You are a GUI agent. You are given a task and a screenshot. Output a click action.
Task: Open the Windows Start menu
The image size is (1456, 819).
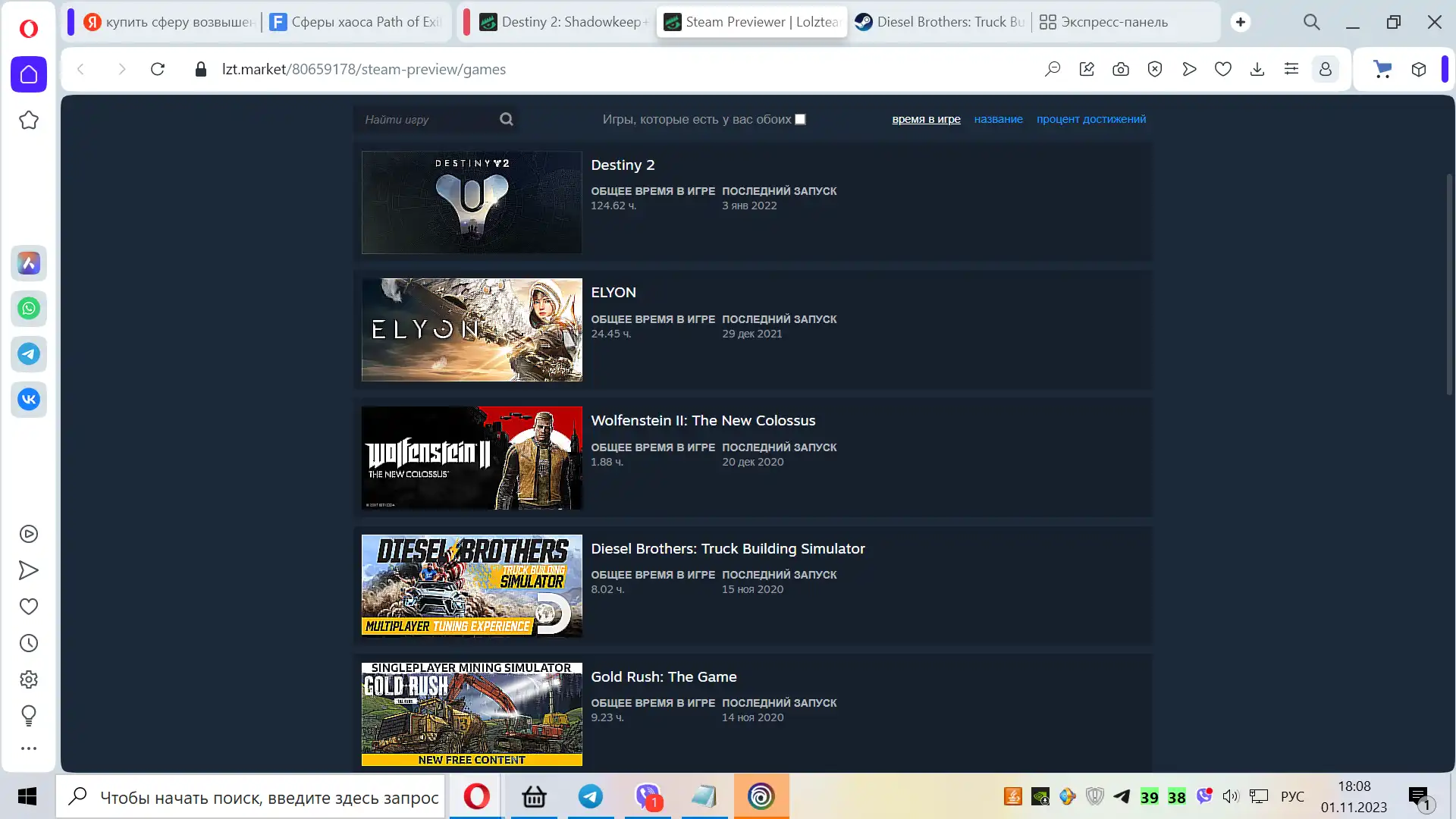click(x=27, y=796)
